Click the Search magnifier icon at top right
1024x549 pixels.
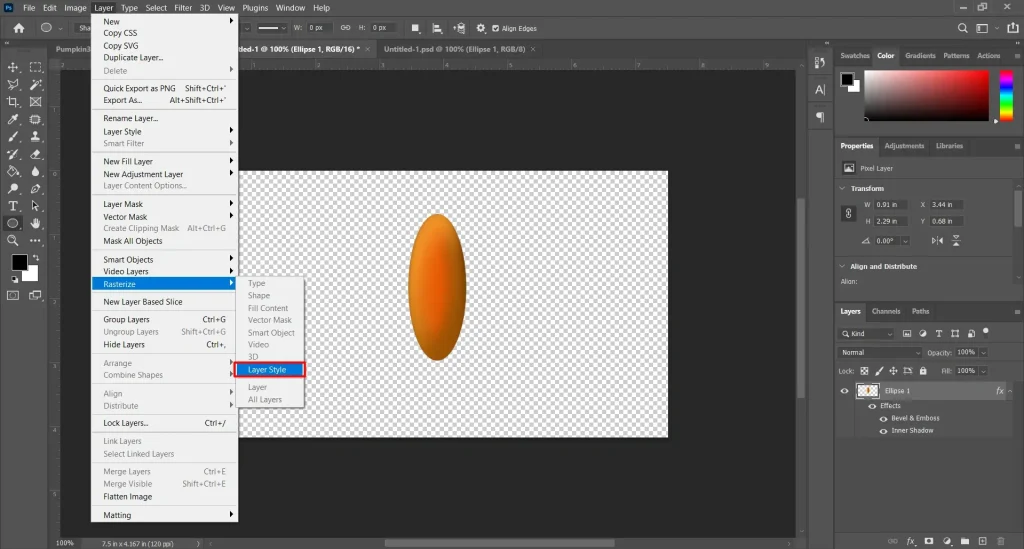(x=963, y=28)
